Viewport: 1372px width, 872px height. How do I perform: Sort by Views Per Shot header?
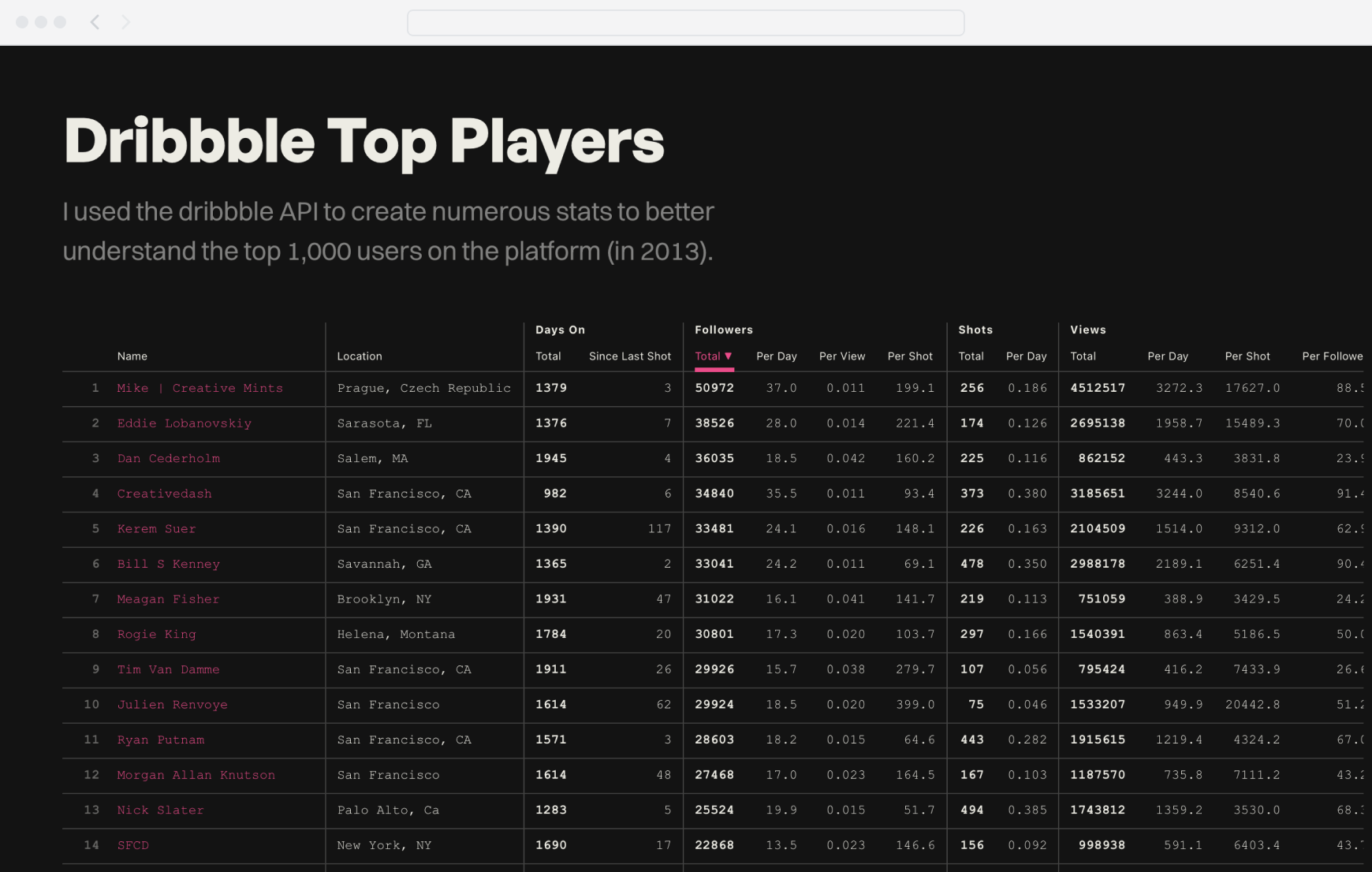(x=1247, y=356)
